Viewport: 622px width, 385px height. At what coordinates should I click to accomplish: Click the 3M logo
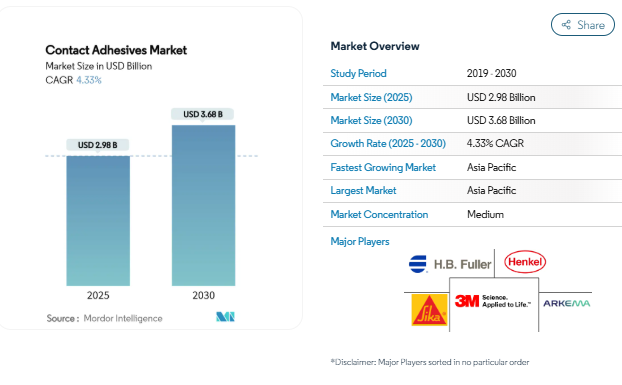(492, 301)
